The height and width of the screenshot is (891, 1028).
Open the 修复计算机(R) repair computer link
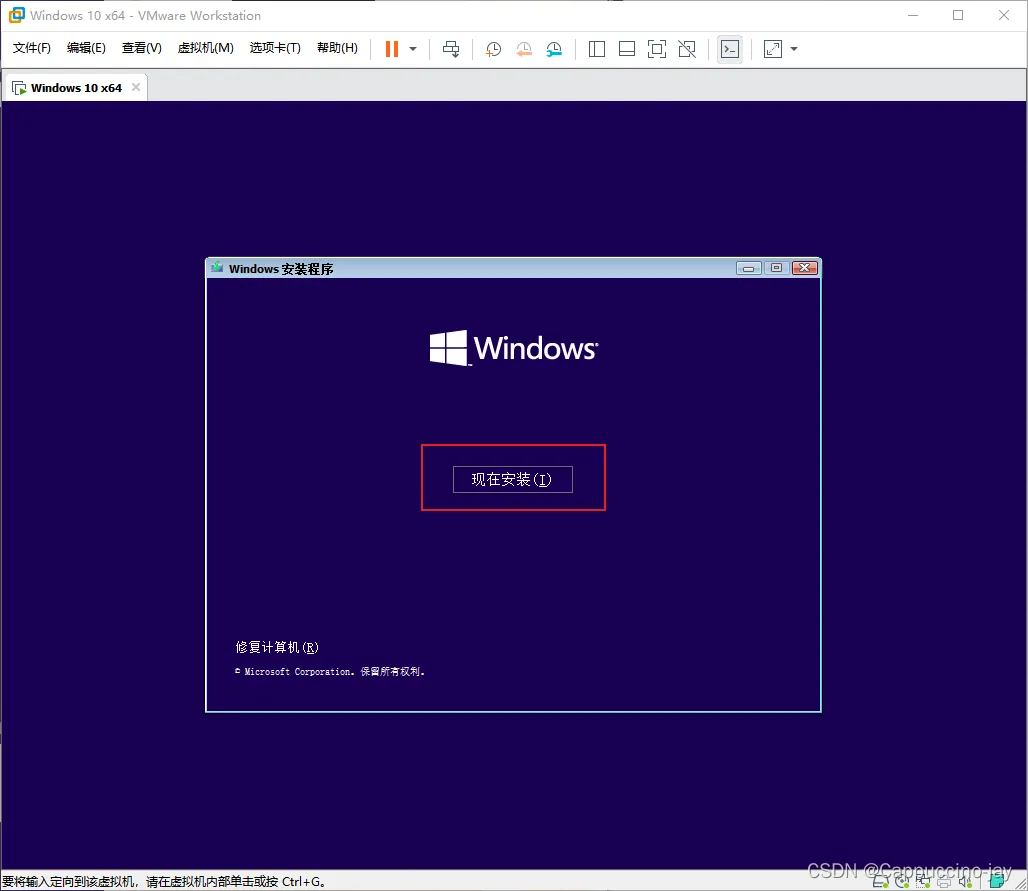pyautogui.click(x=277, y=647)
